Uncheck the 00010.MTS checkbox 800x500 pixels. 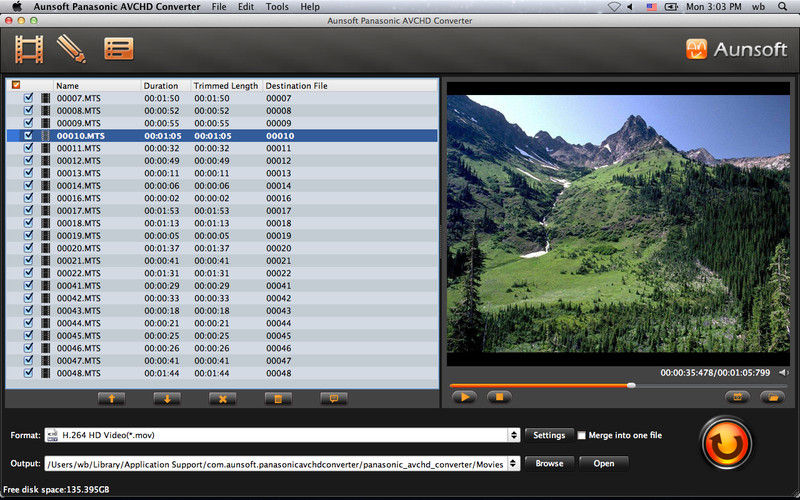pyautogui.click(x=29, y=135)
